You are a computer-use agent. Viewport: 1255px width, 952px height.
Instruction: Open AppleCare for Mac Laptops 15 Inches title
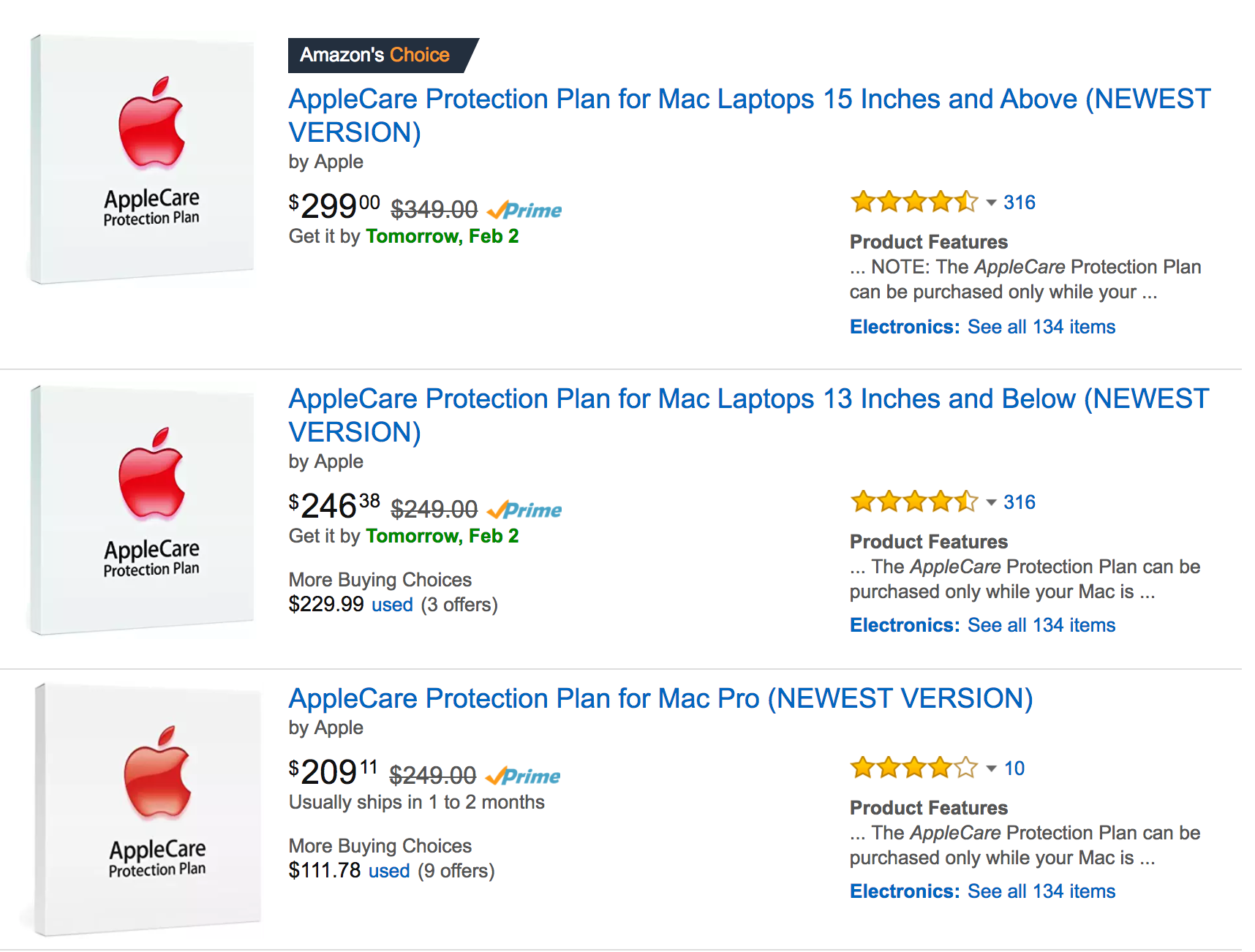749,99
